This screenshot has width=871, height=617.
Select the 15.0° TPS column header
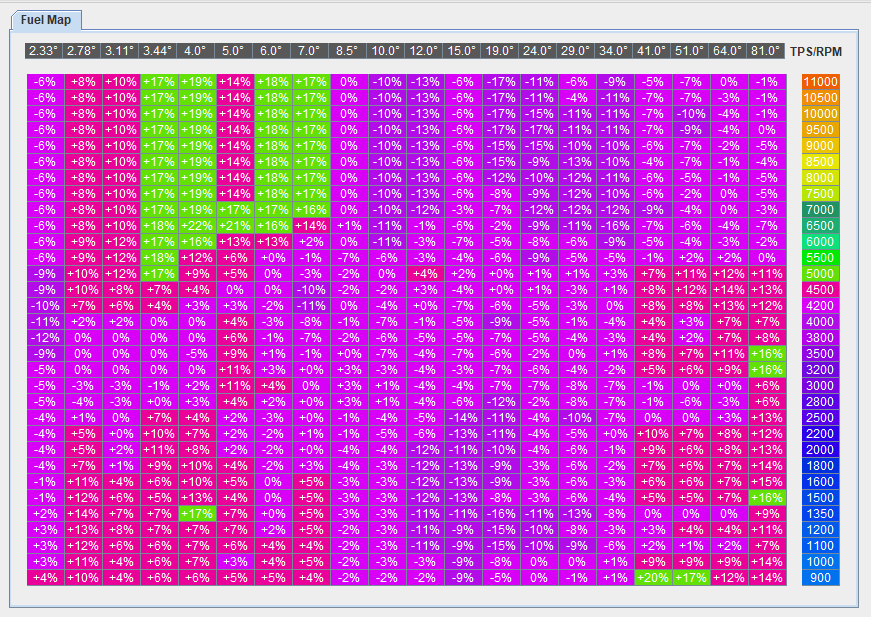[462, 51]
